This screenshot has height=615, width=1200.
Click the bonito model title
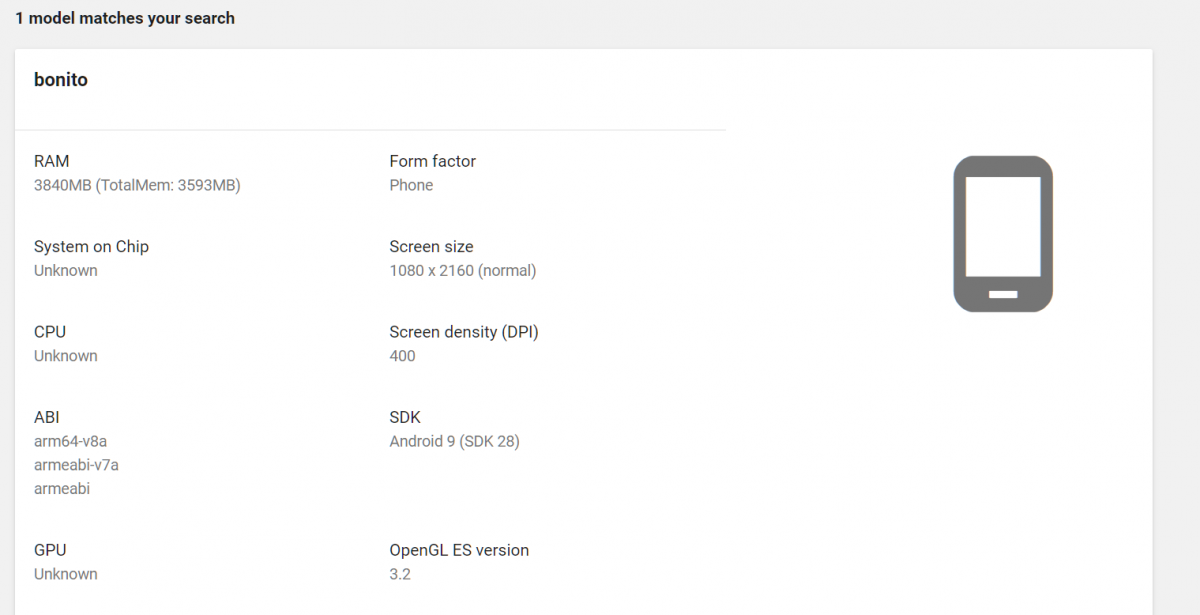click(x=61, y=80)
